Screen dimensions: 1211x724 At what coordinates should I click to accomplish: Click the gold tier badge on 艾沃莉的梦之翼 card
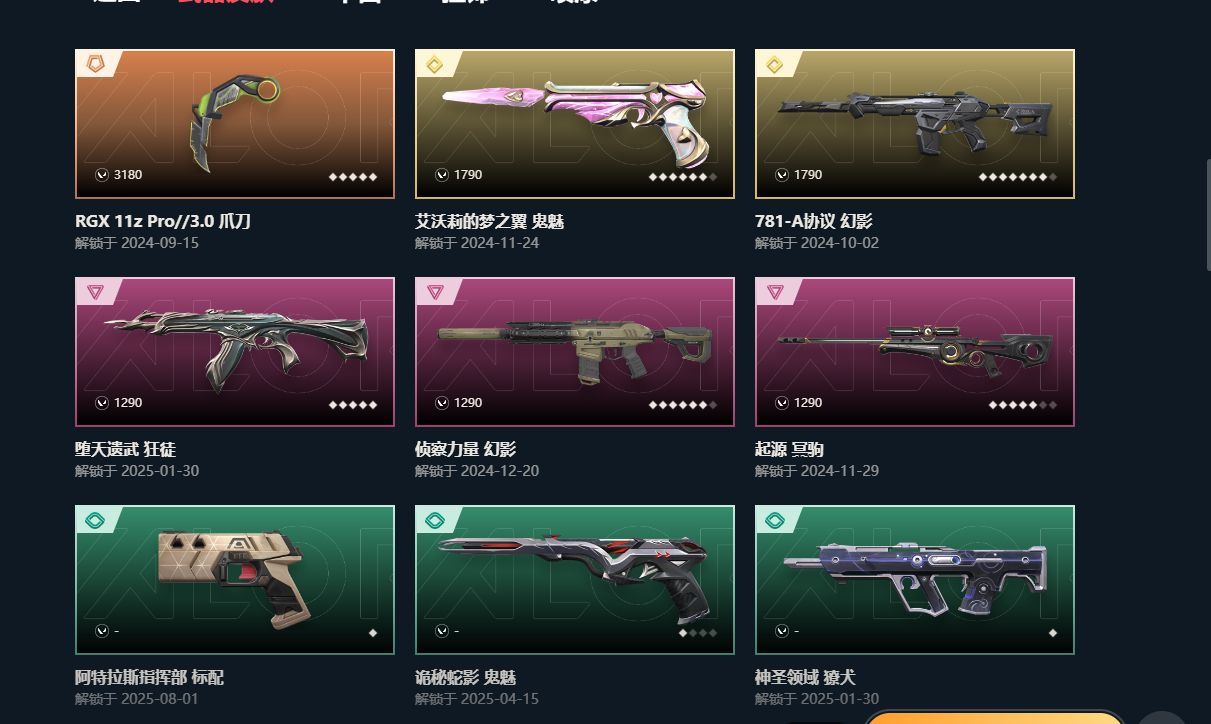click(x=434, y=64)
